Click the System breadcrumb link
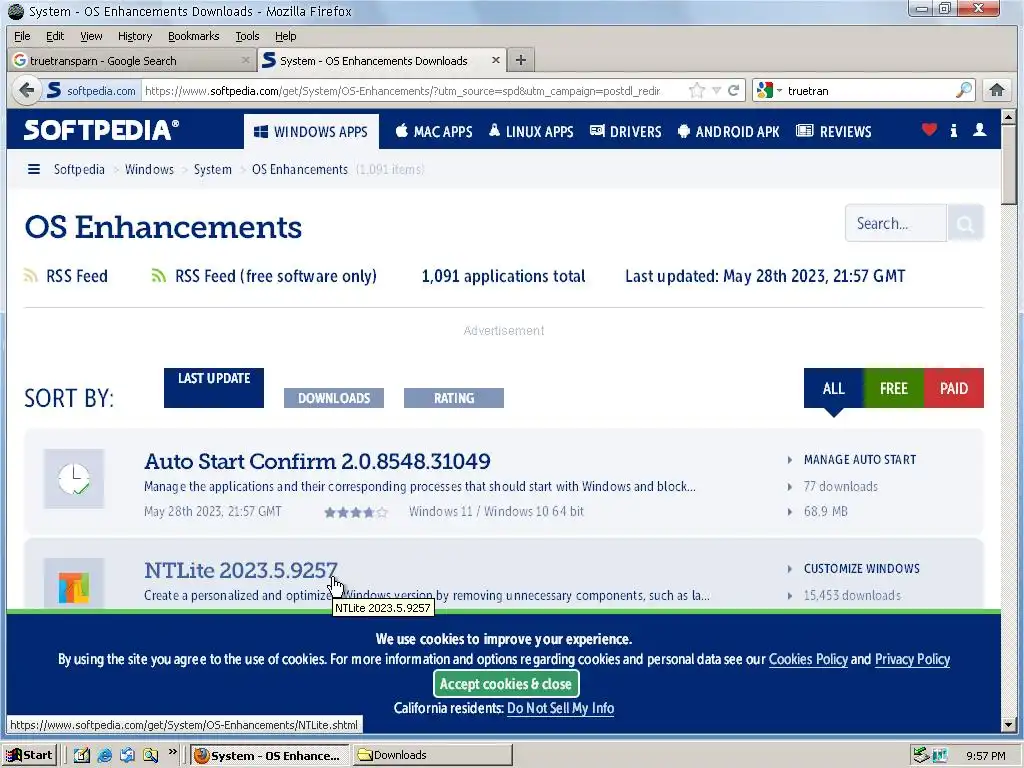This screenshot has width=1024, height=768. [213, 169]
